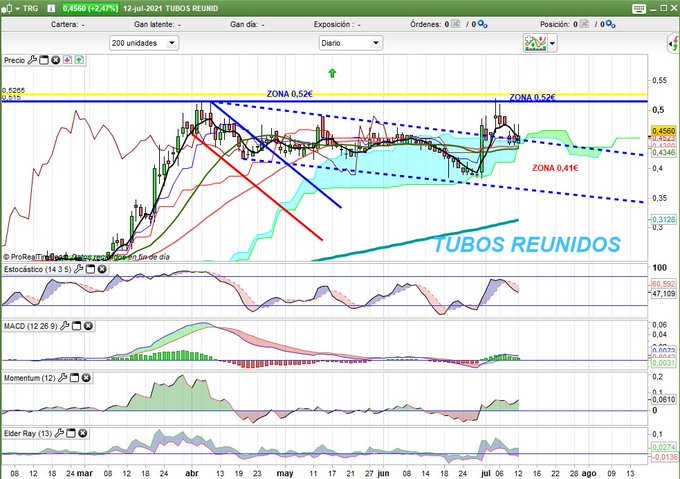The width and height of the screenshot is (680, 479).
Task: Click the 0,4560 (+2,47%) price label
Action: tap(90, 8)
